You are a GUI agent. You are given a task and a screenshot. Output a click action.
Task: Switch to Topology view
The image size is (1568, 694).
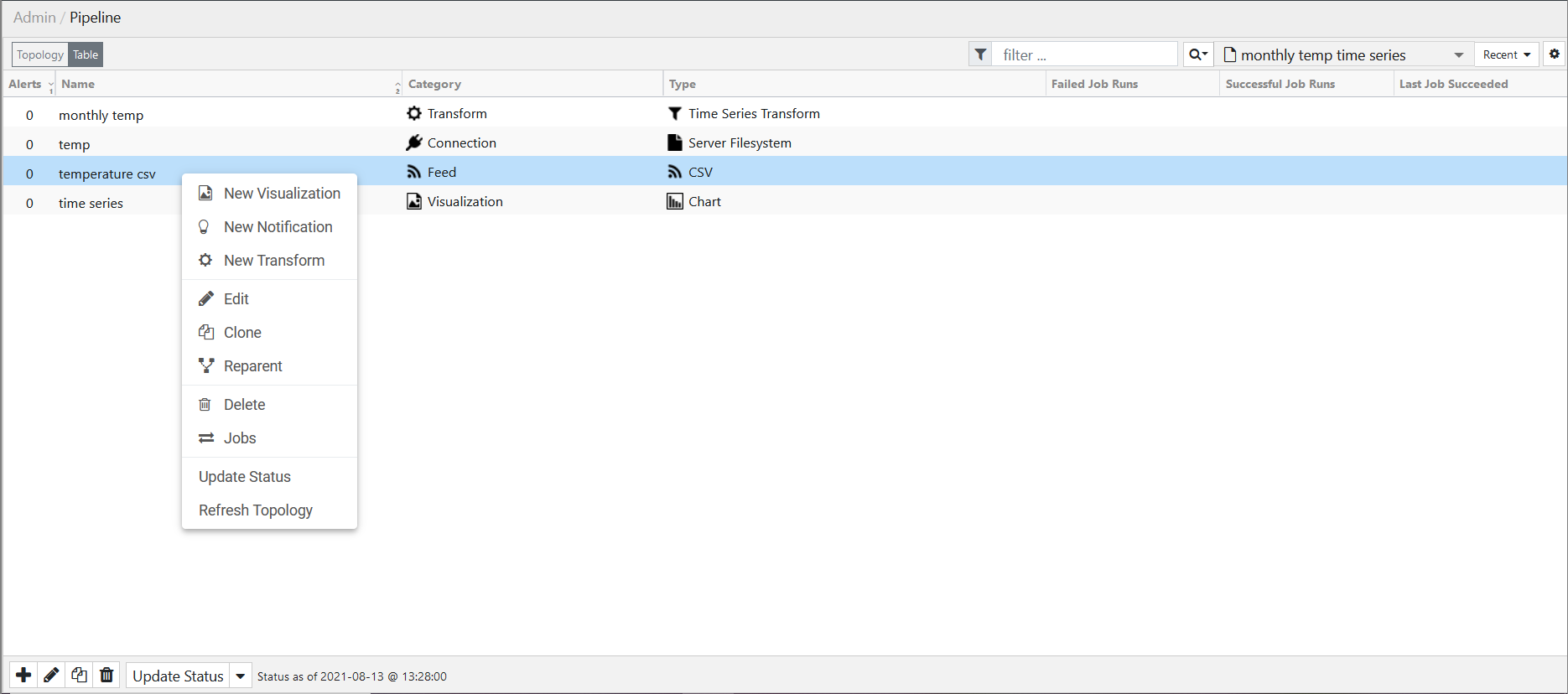[40, 54]
